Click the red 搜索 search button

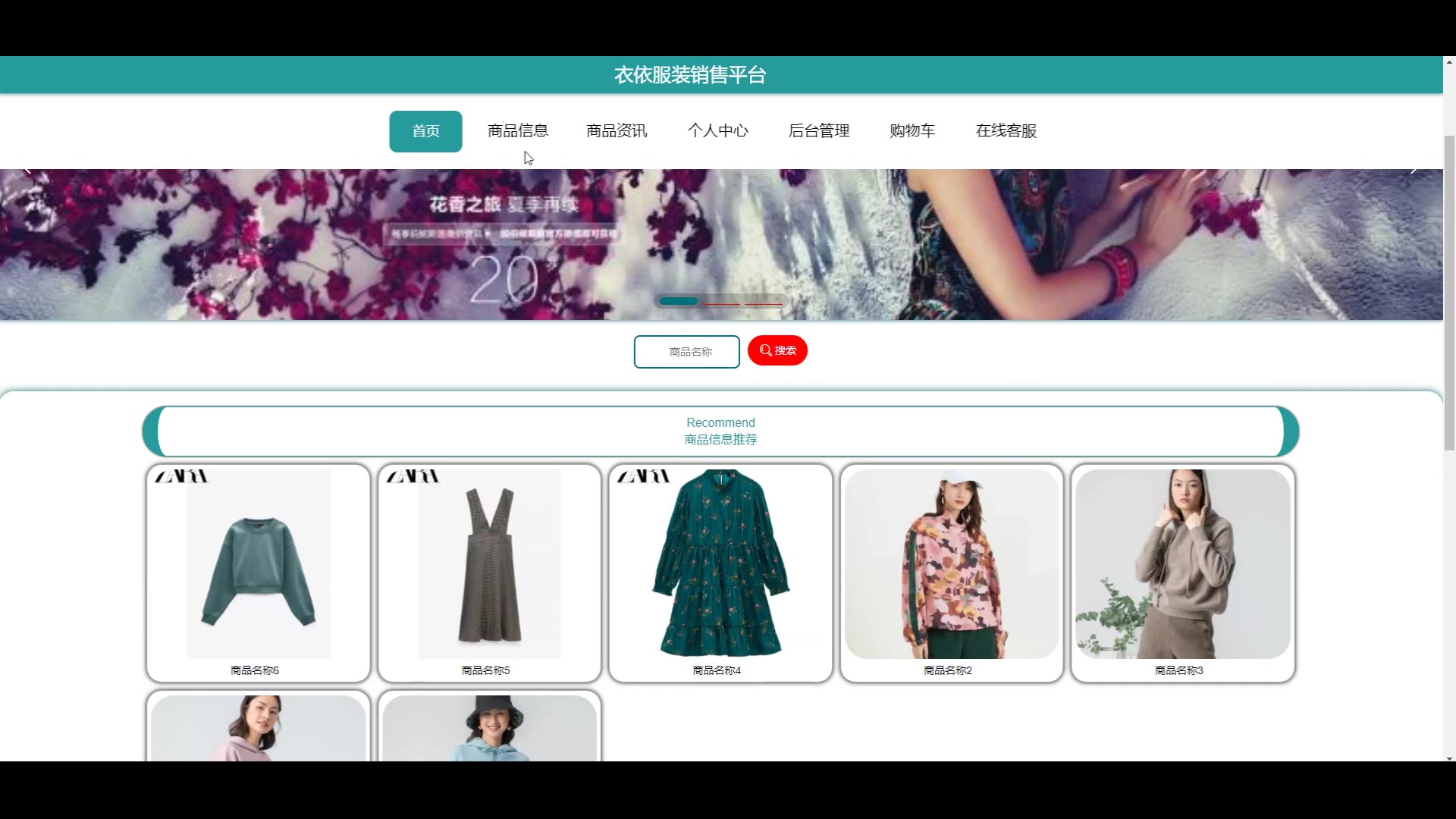(x=777, y=350)
